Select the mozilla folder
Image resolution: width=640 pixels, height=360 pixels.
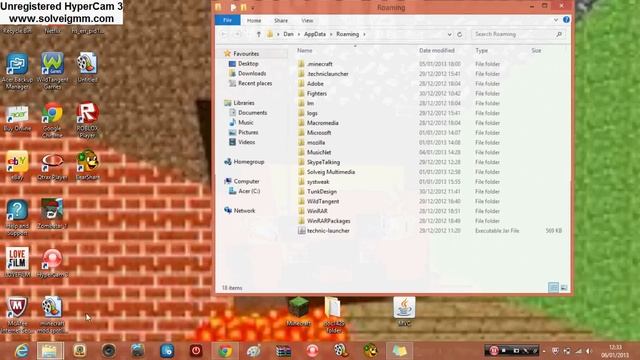tap(316, 142)
